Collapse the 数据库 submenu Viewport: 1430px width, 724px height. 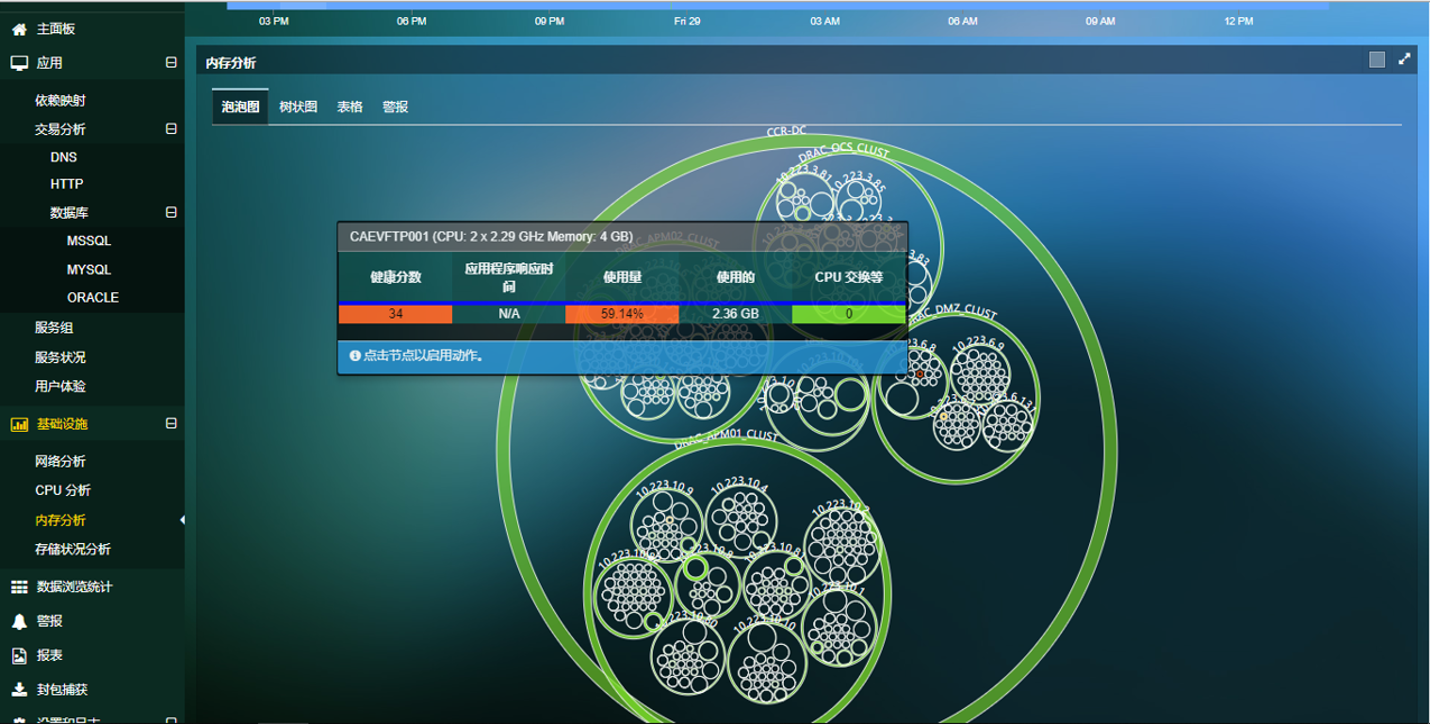(171, 212)
